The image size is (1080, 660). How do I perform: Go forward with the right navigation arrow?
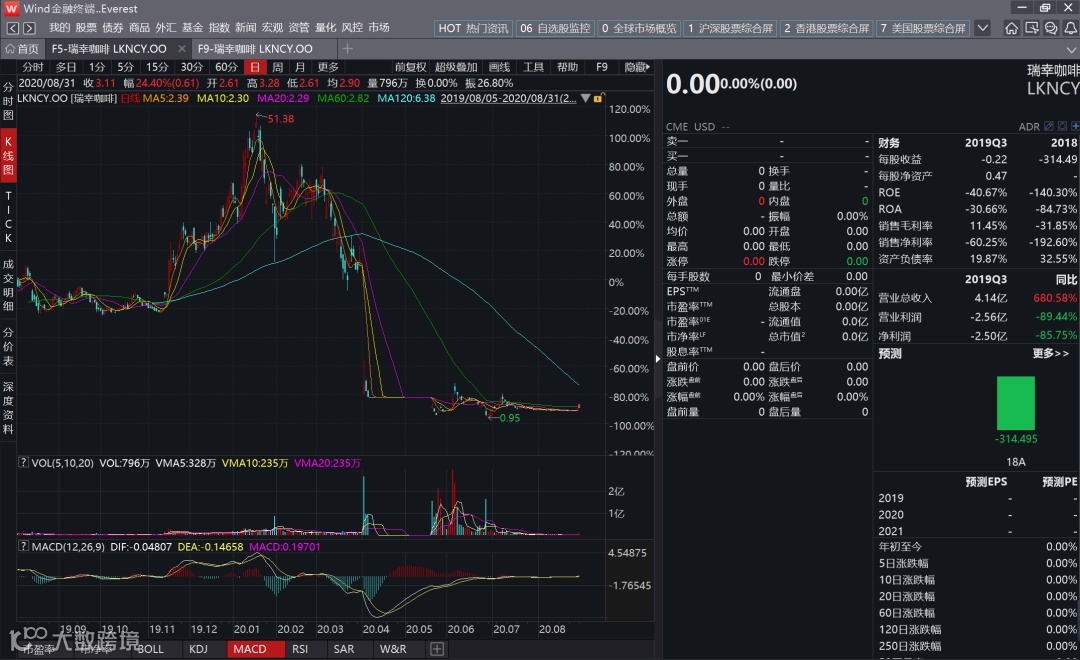coord(29,28)
